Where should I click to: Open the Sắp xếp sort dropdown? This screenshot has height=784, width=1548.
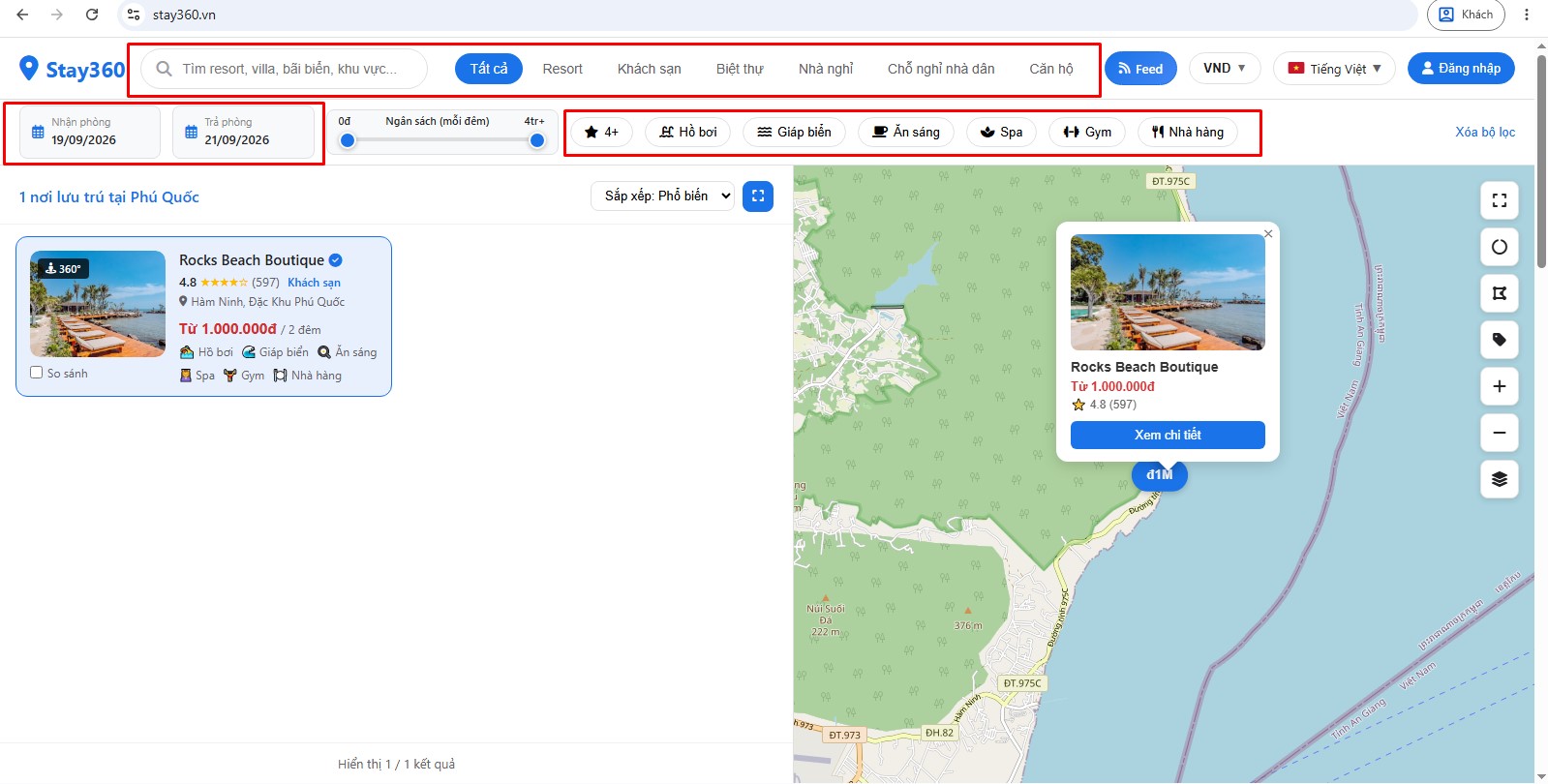pos(662,196)
